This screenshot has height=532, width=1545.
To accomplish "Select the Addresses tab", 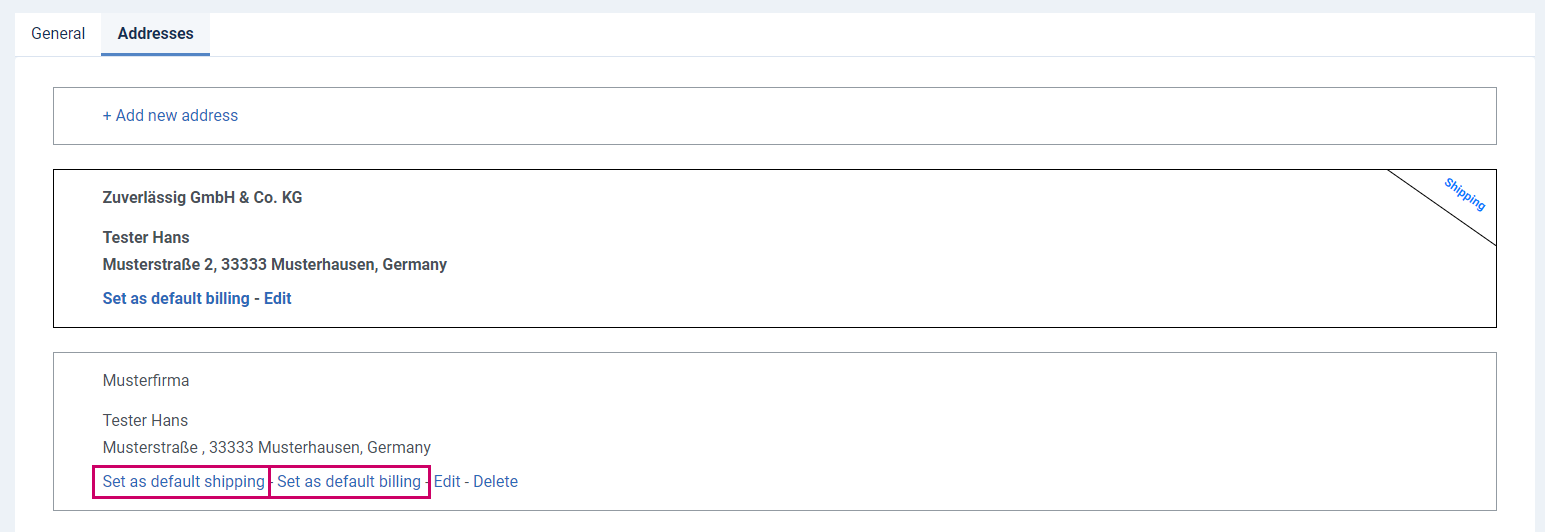I will [155, 34].
